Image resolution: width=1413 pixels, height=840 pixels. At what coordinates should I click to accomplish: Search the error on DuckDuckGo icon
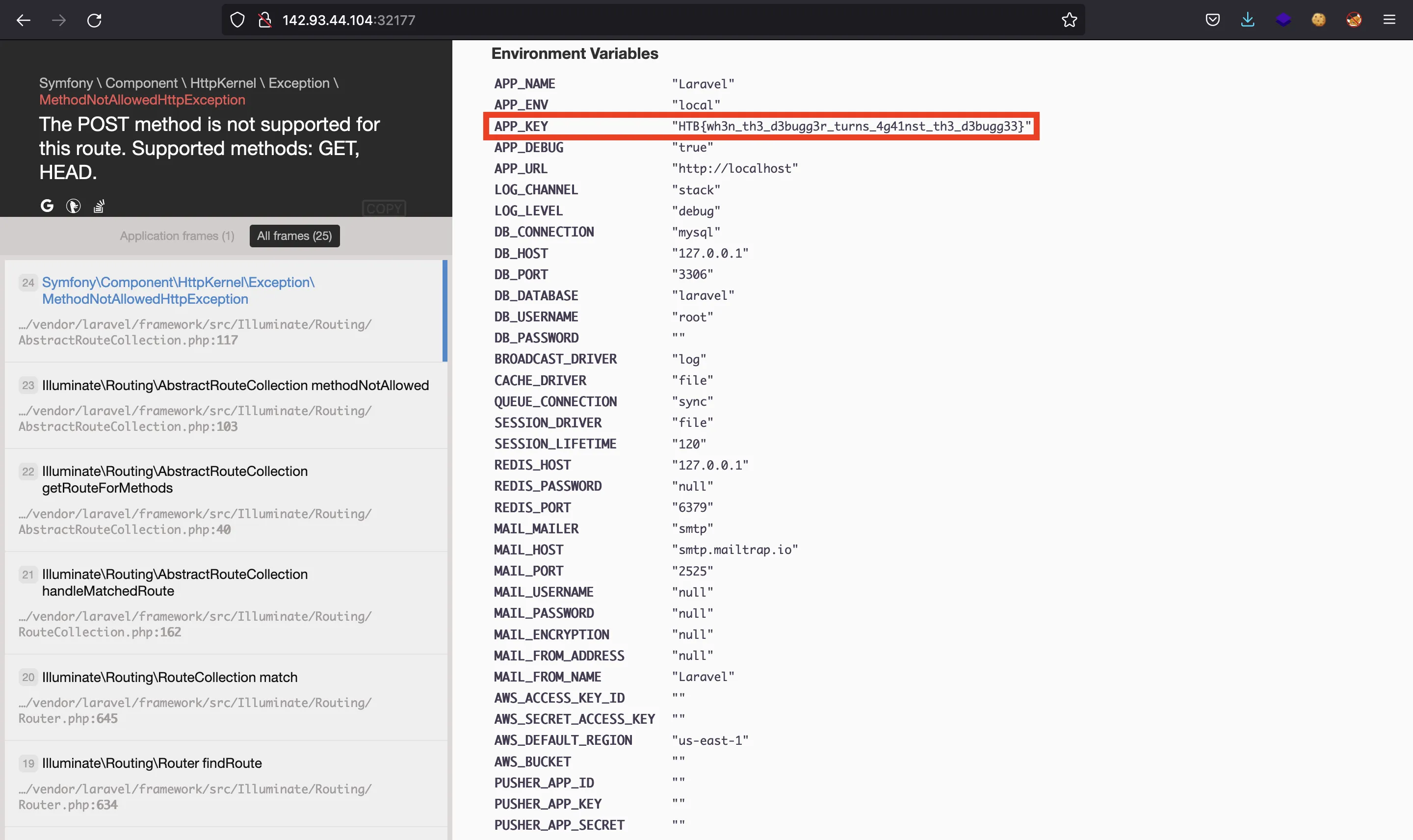click(73, 206)
